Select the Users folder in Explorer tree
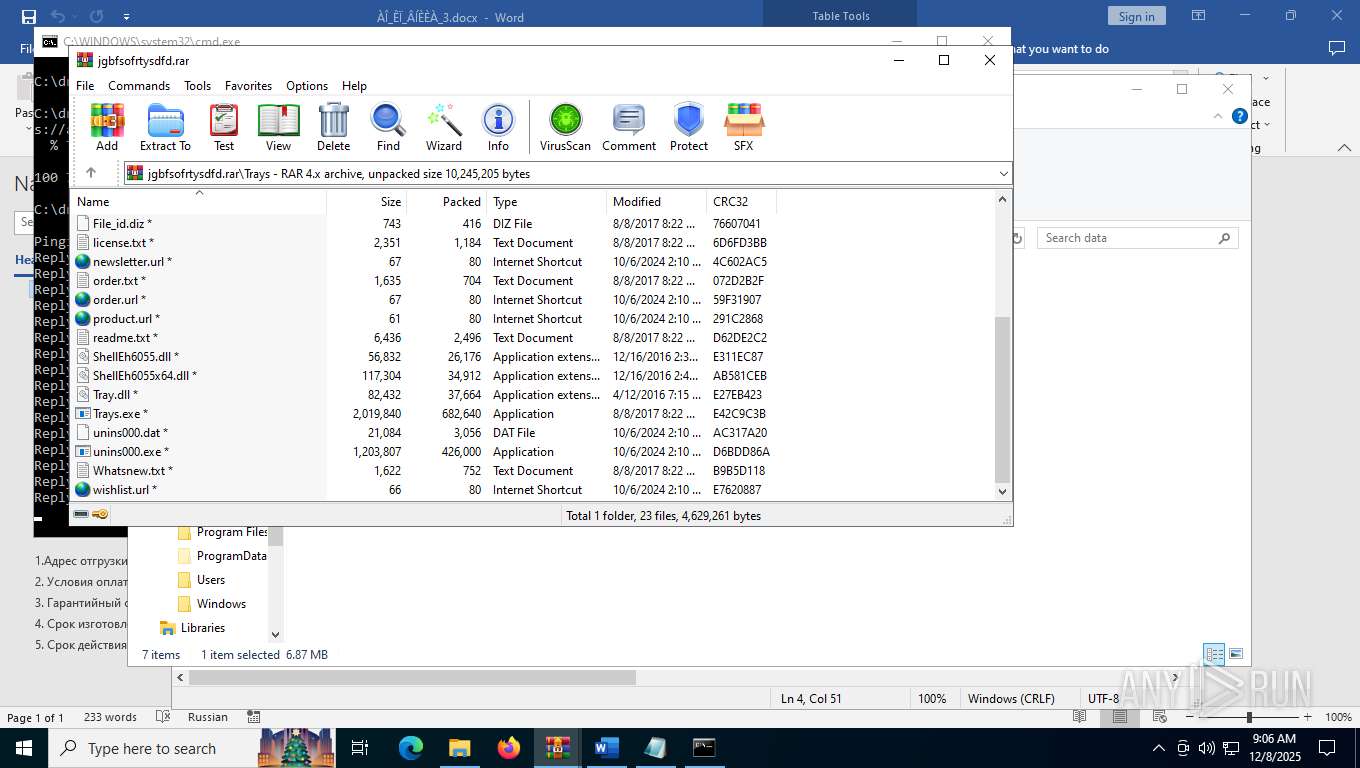Screen dimensions: 1360x768 (x=211, y=580)
